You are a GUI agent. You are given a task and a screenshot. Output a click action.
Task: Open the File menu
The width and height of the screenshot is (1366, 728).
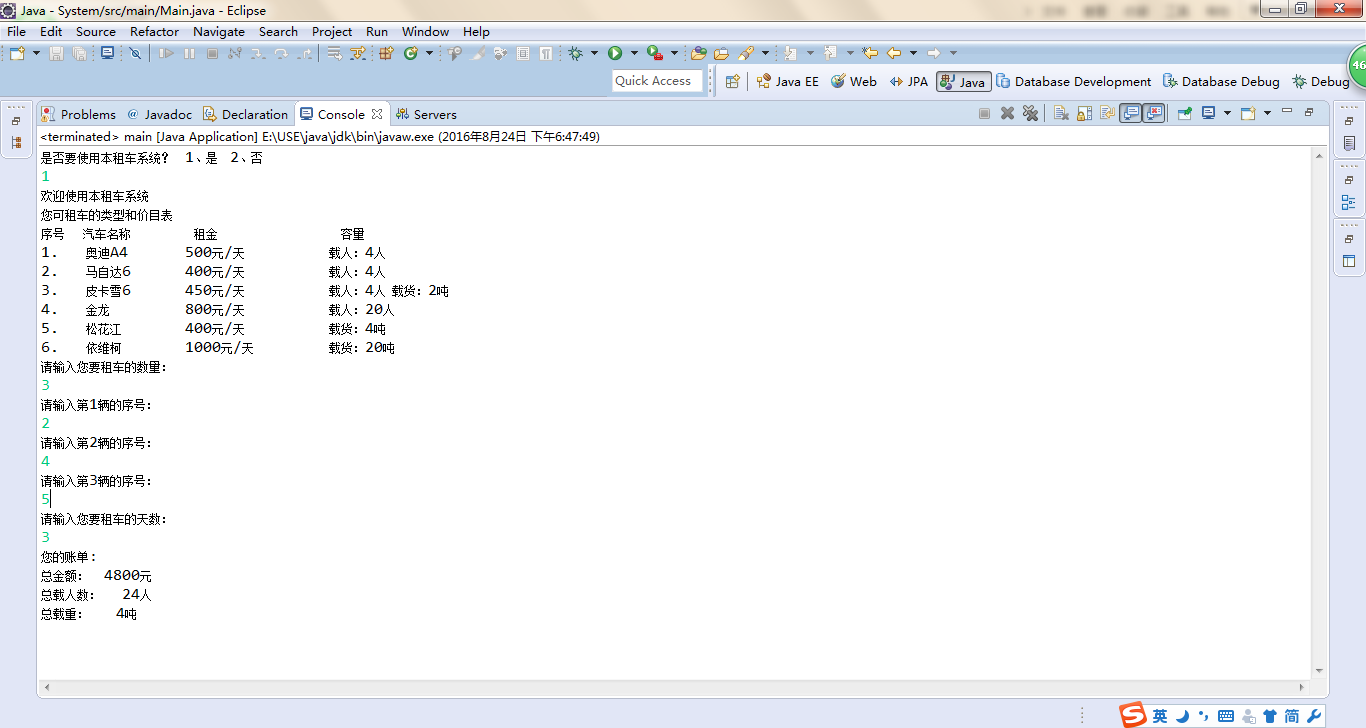(x=17, y=31)
